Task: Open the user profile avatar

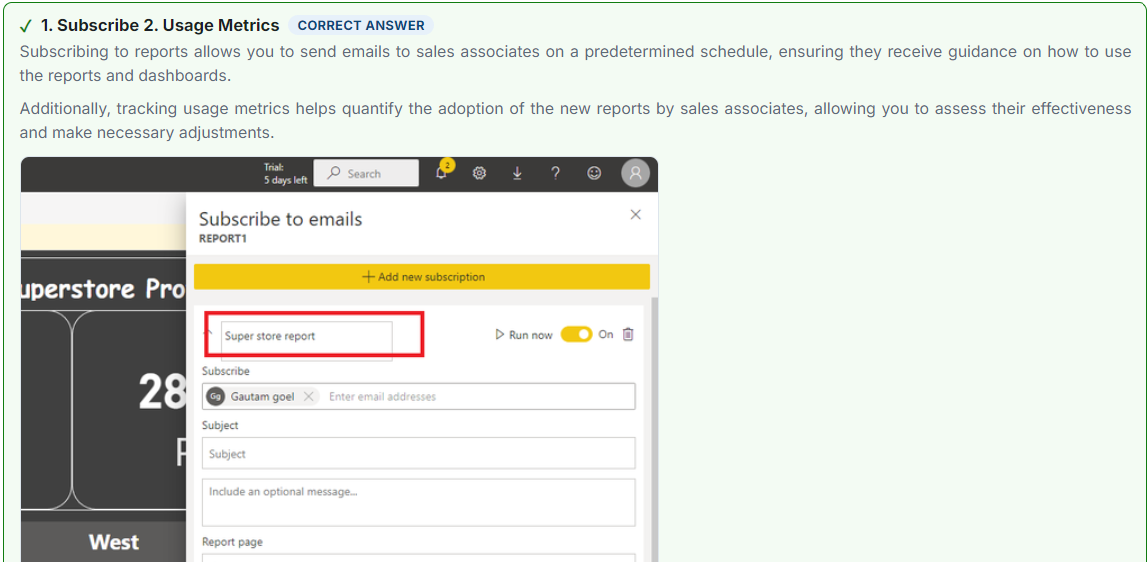Action: pos(635,173)
